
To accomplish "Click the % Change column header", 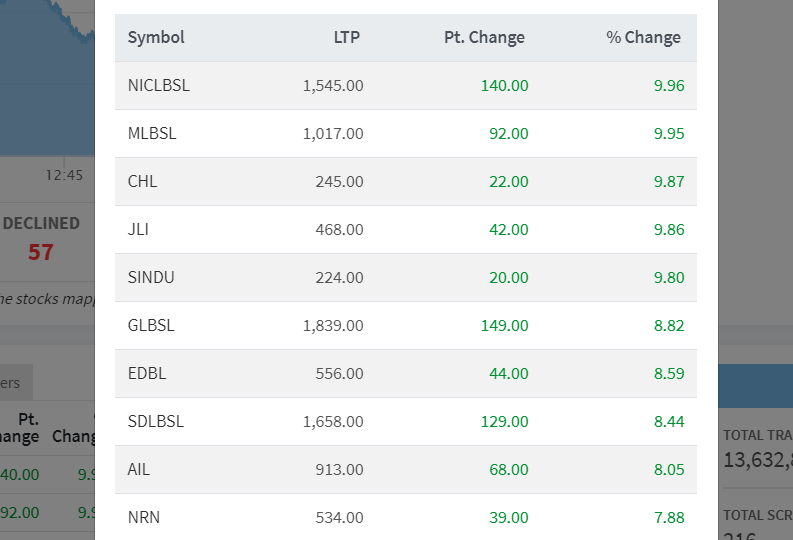I will (643, 37).
